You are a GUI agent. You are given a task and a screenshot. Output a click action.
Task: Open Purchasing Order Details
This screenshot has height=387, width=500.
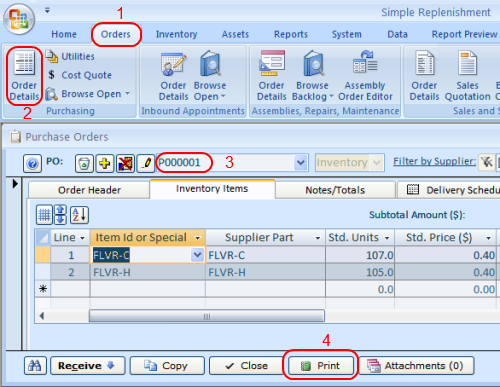coord(24,76)
